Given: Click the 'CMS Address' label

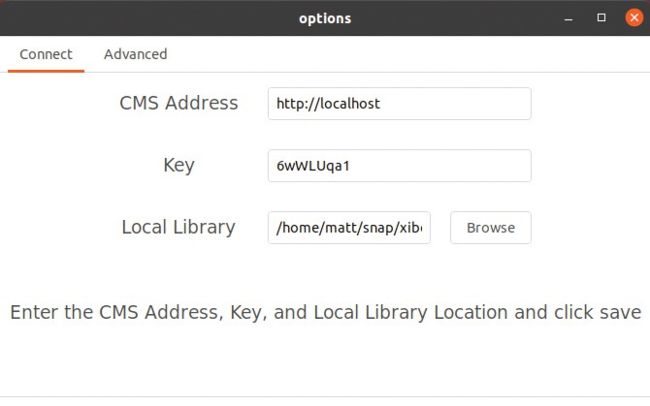Looking at the screenshot, I should pyautogui.click(x=179, y=103).
